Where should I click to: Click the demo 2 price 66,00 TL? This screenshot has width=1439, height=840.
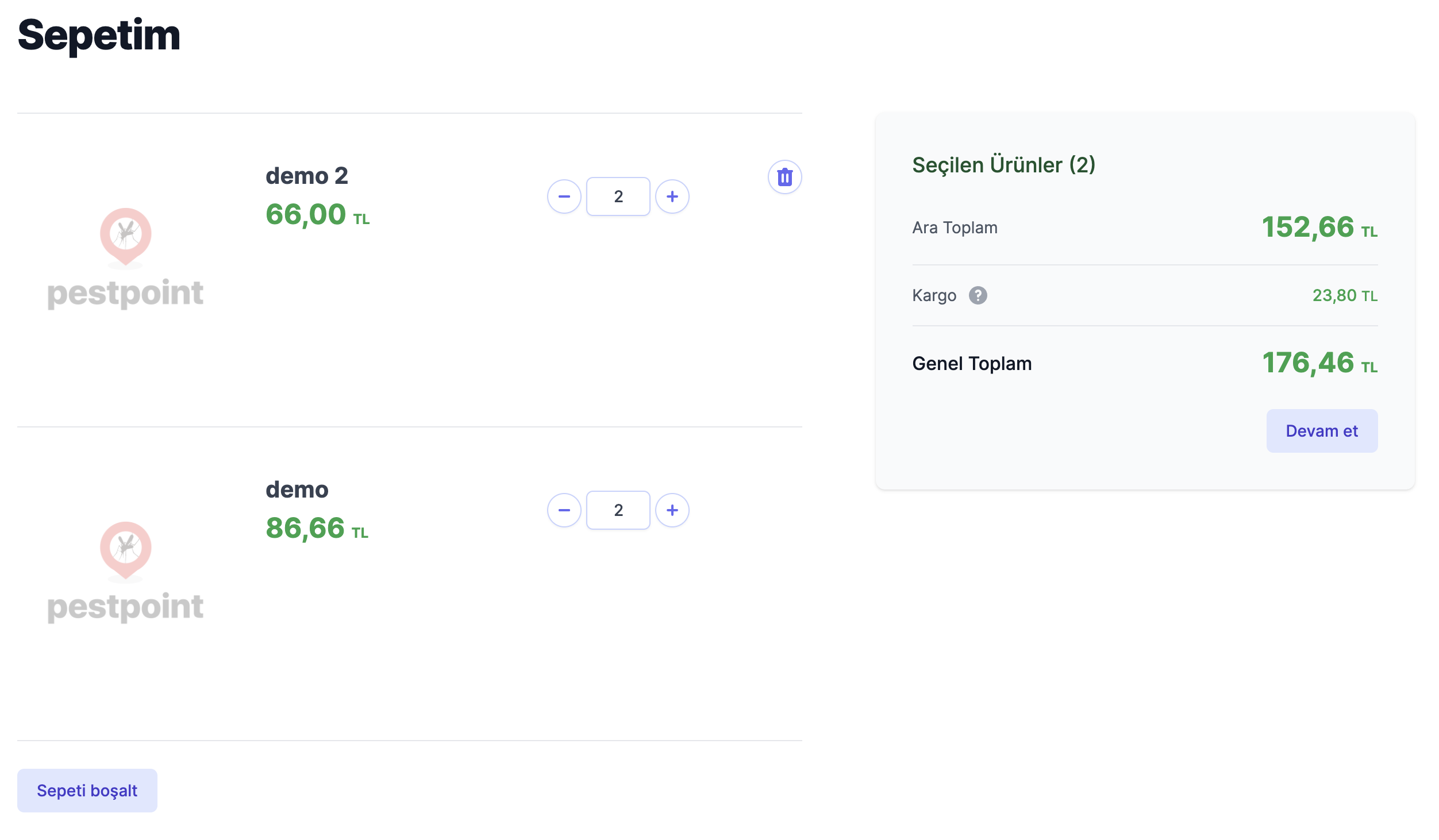(x=317, y=215)
